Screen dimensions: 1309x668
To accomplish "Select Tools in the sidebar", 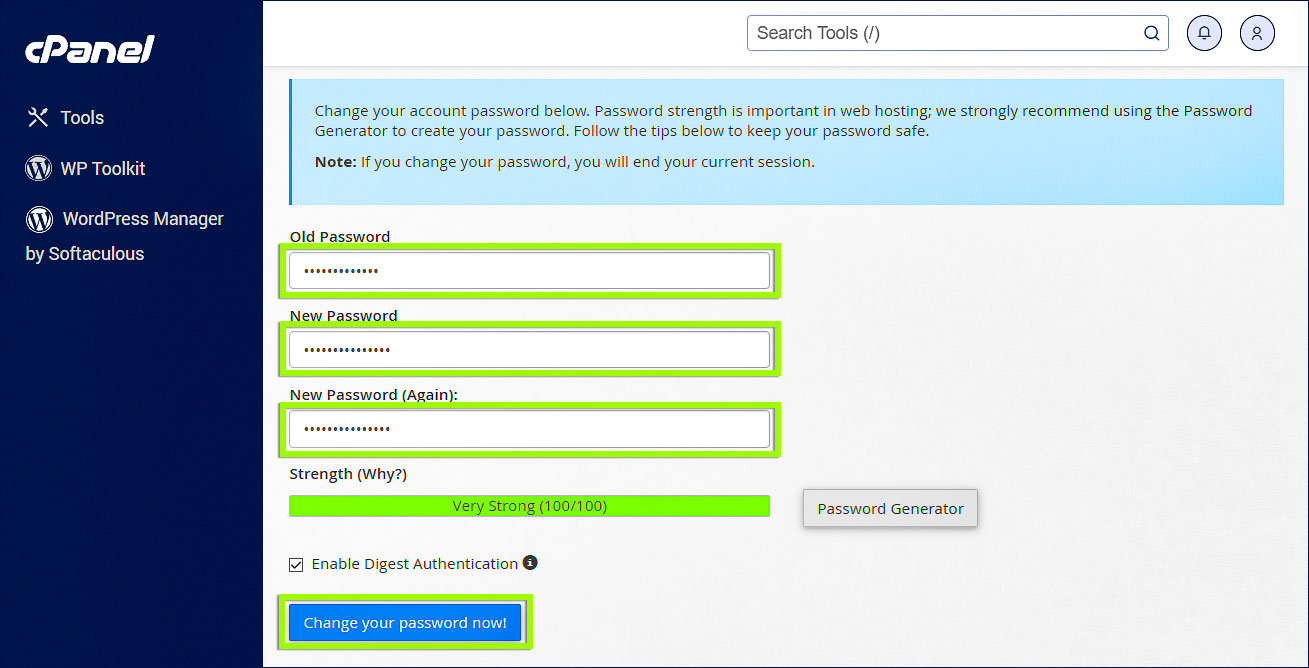I will pyautogui.click(x=82, y=118).
